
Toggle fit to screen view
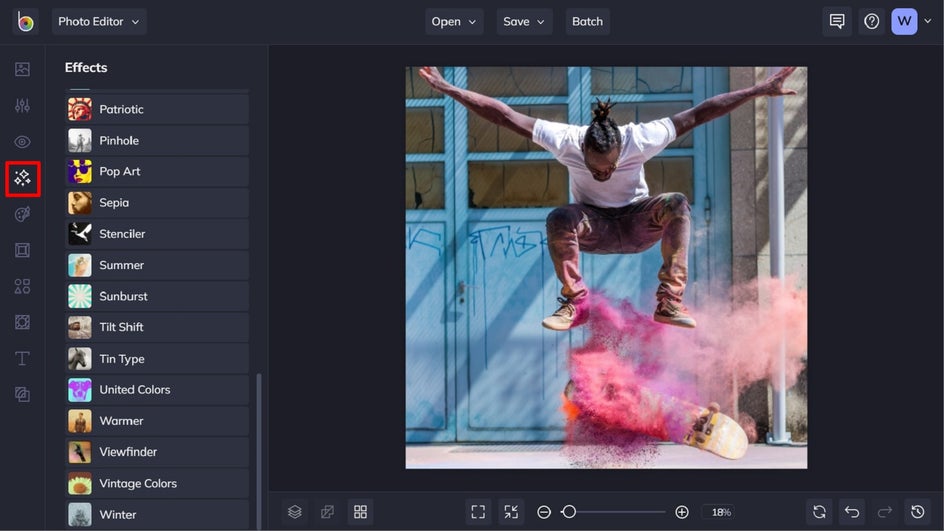[x=478, y=512]
